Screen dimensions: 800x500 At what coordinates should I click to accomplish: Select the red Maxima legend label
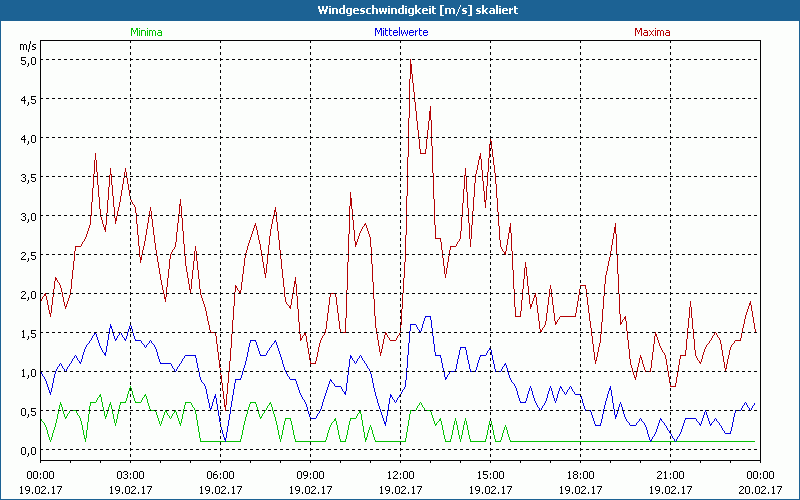point(652,32)
